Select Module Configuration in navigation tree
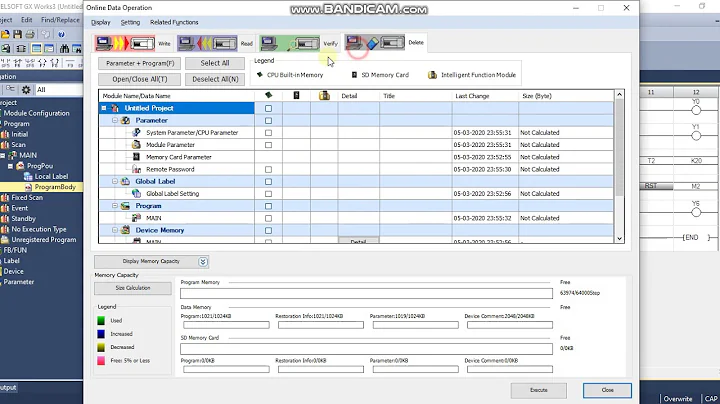720x404 pixels. (37, 113)
